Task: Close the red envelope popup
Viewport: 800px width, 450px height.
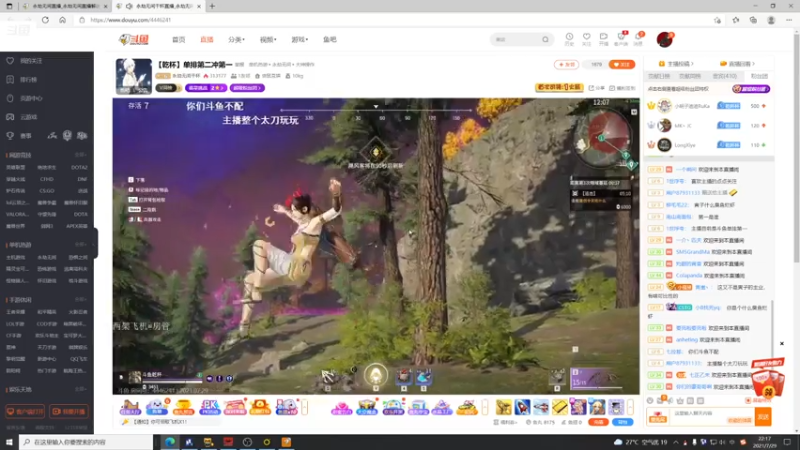Action: pos(782,343)
